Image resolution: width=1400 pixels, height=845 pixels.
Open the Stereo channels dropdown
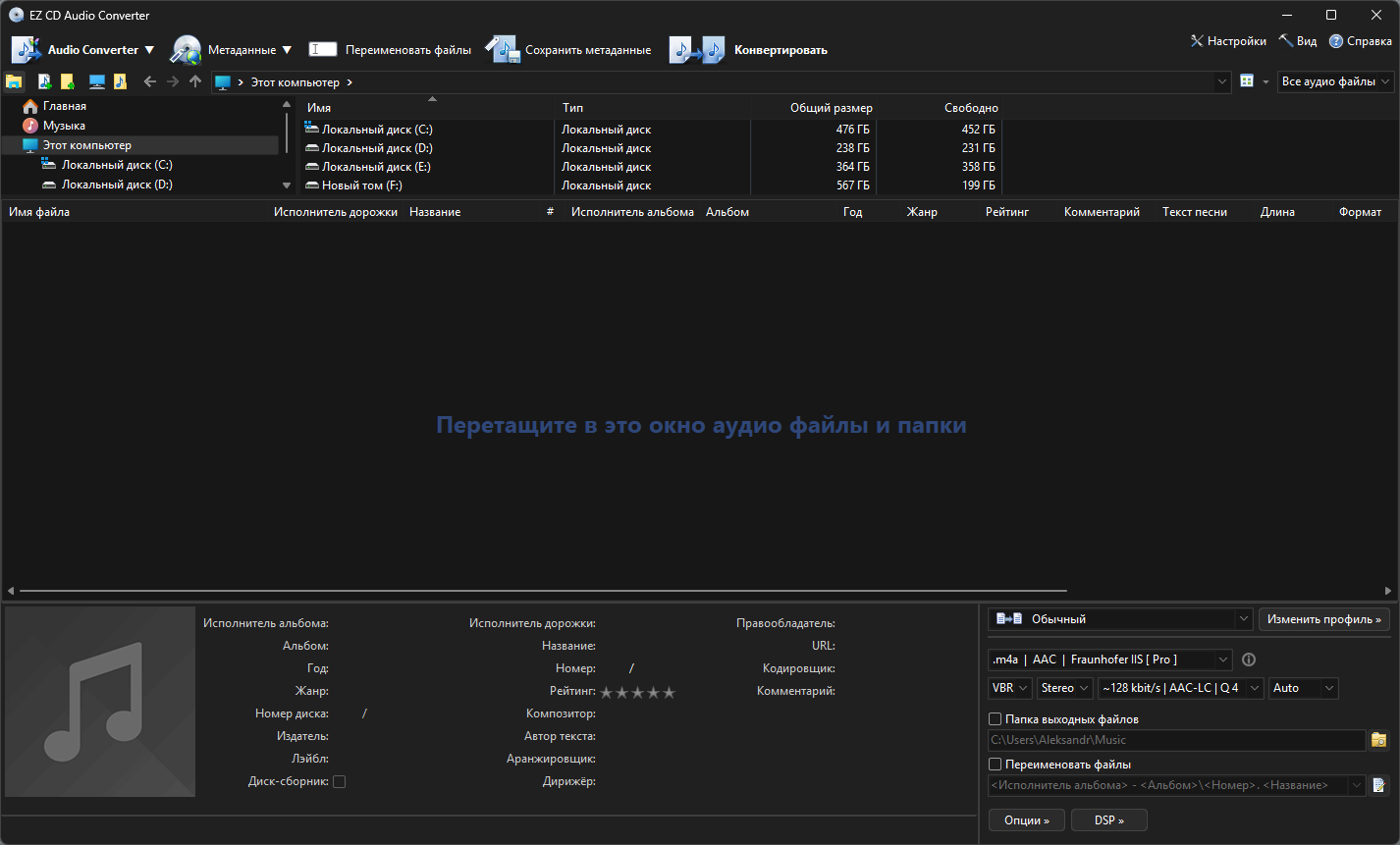pyautogui.click(x=1065, y=688)
